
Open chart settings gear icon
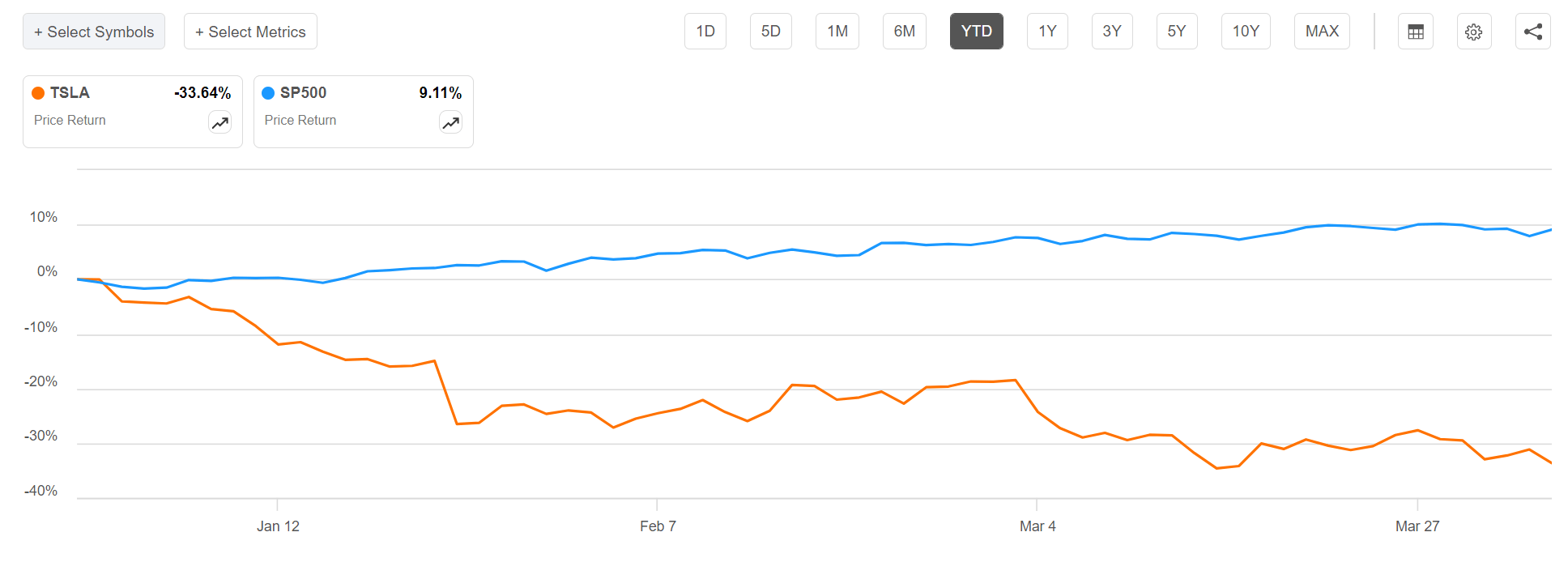(1474, 32)
